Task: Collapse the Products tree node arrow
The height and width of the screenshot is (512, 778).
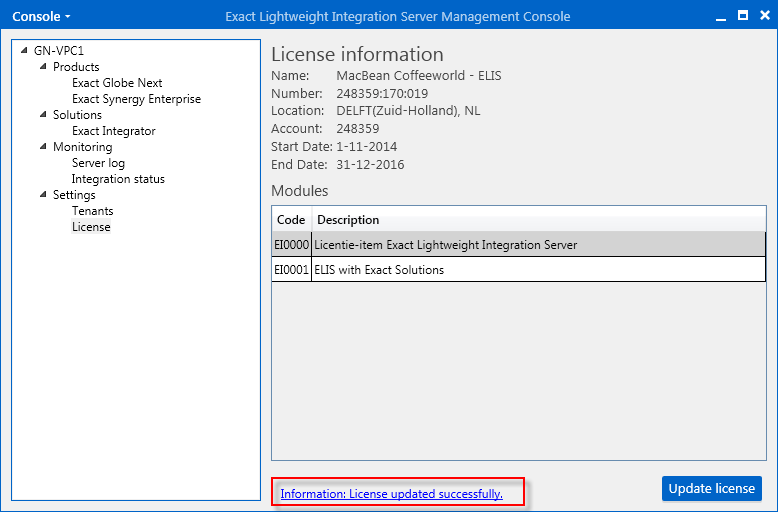Action: [43, 66]
